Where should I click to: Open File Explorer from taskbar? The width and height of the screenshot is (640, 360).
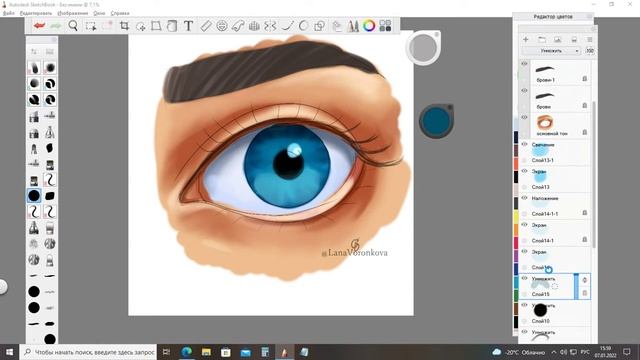coord(206,352)
